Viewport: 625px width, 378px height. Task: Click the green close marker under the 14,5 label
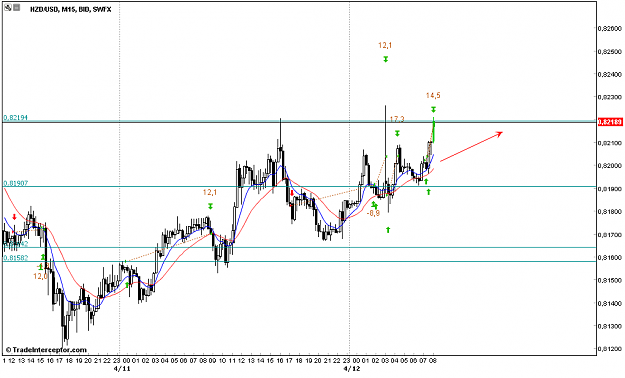coord(433,110)
